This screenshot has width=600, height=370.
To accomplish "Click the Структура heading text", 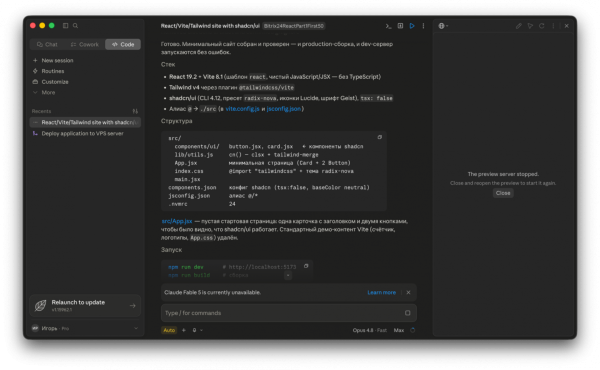I will click(176, 121).
